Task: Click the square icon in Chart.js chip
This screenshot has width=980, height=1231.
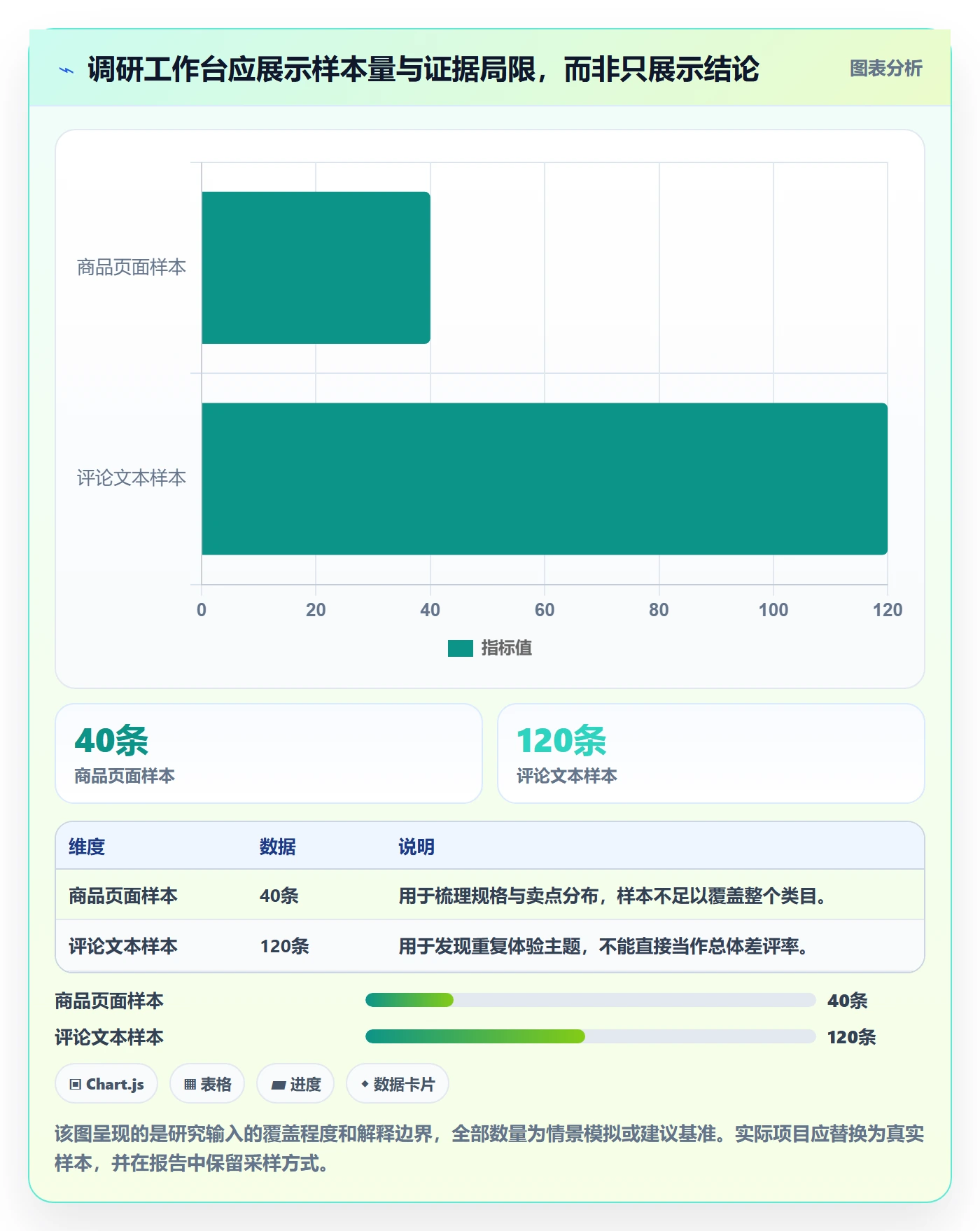Action: click(x=76, y=1085)
